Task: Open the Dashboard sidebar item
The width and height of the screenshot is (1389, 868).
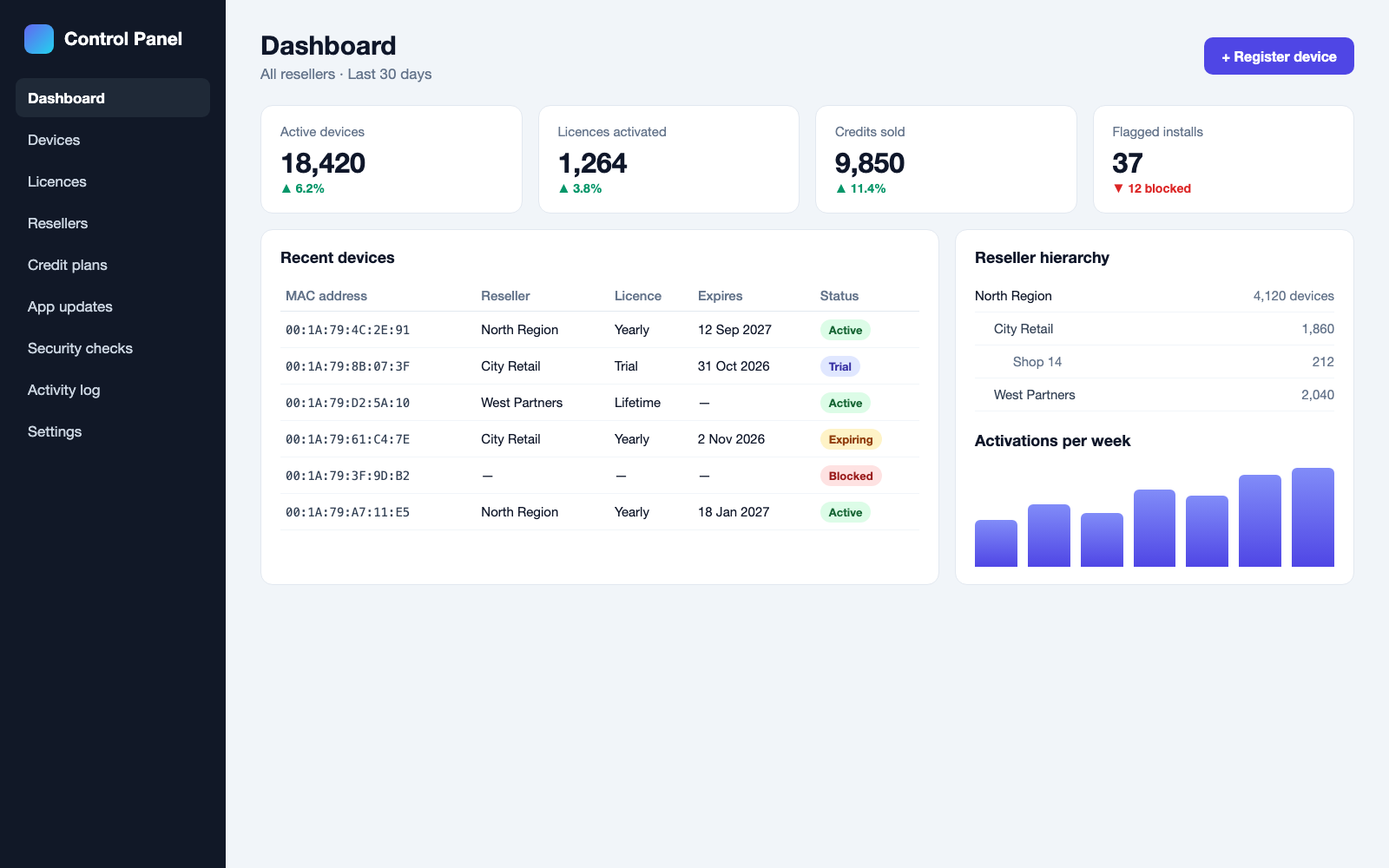Action: [x=113, y=98]
